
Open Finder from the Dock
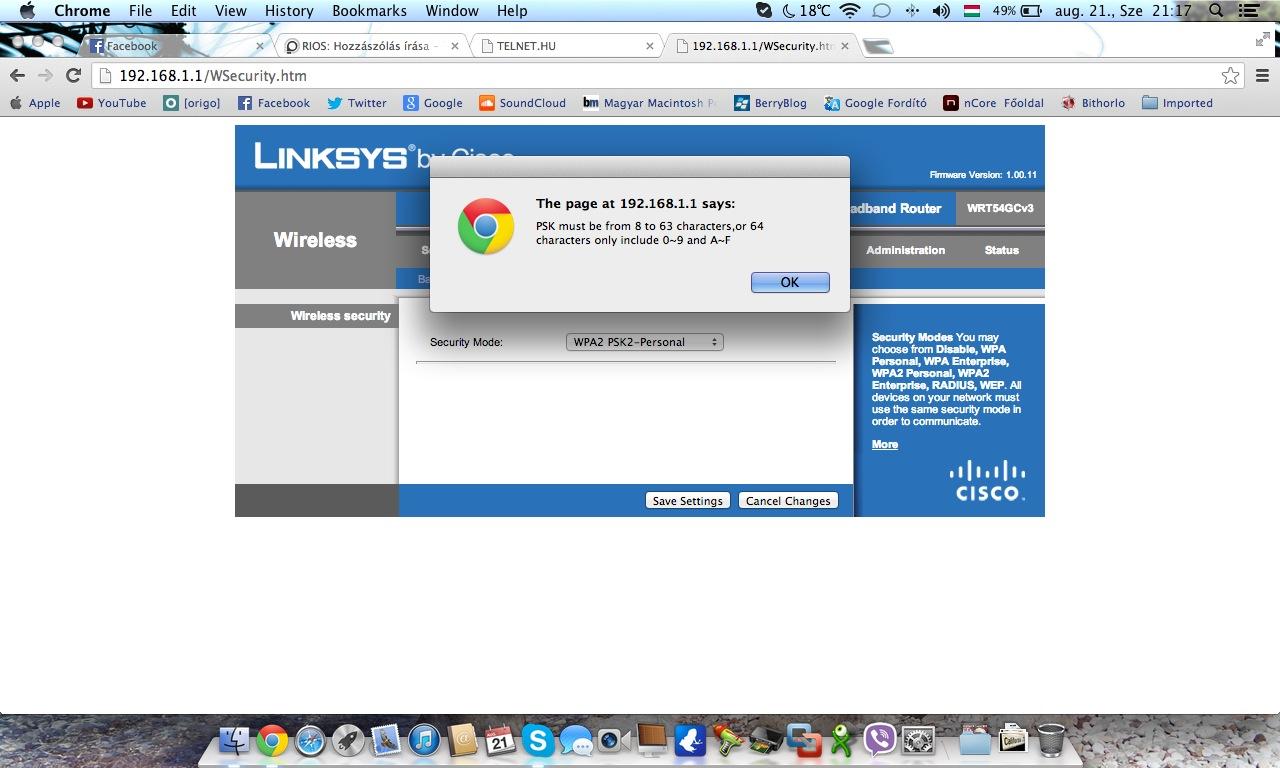pyautogui.click(x=234, y=740)
